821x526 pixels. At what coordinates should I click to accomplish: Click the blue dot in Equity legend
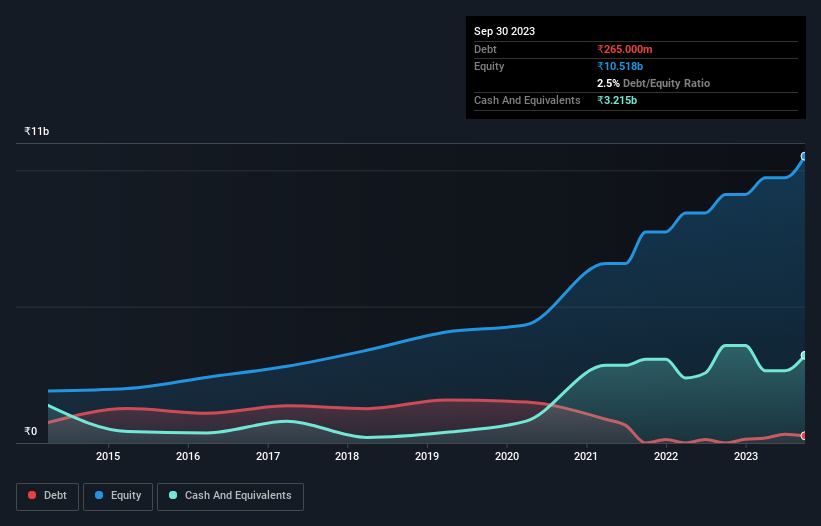click(99, 495)
